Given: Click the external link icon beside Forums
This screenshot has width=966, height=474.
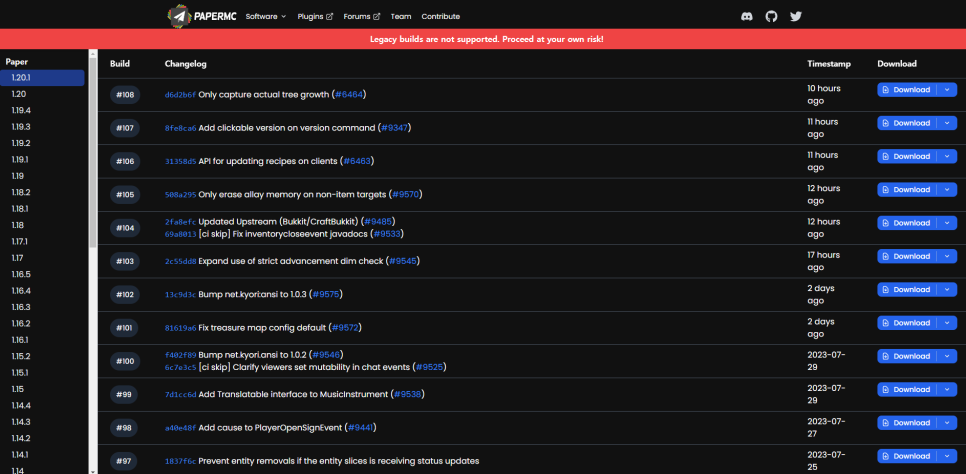Looking at the screenshot, I should point(377,17).
